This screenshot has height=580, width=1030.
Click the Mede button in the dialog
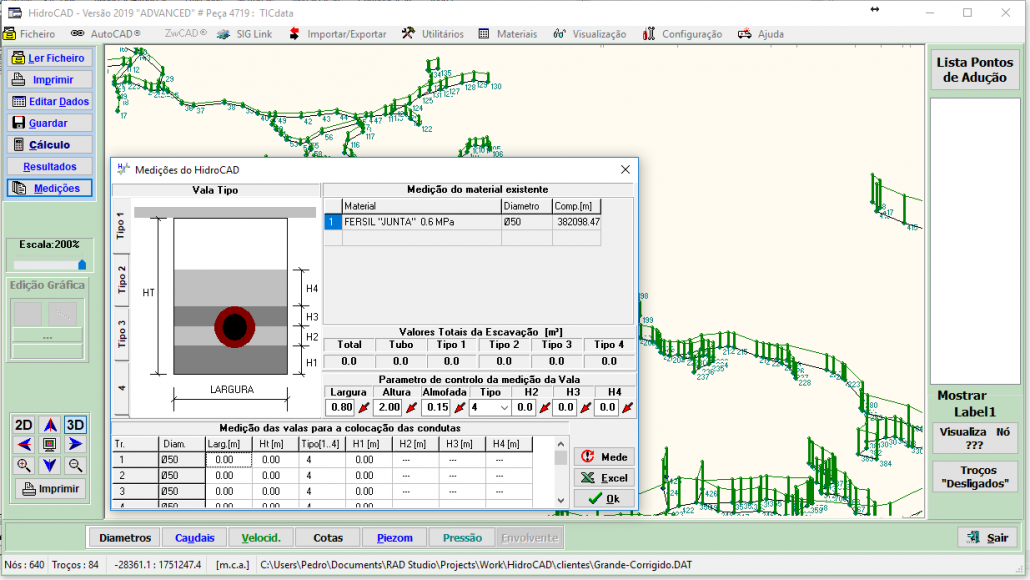tap(604, 456)
